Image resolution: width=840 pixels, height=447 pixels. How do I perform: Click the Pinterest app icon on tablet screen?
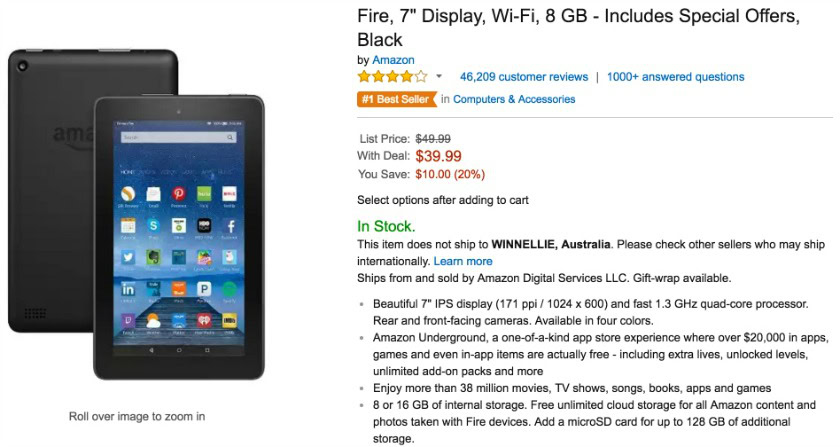(x=178, y=194)
